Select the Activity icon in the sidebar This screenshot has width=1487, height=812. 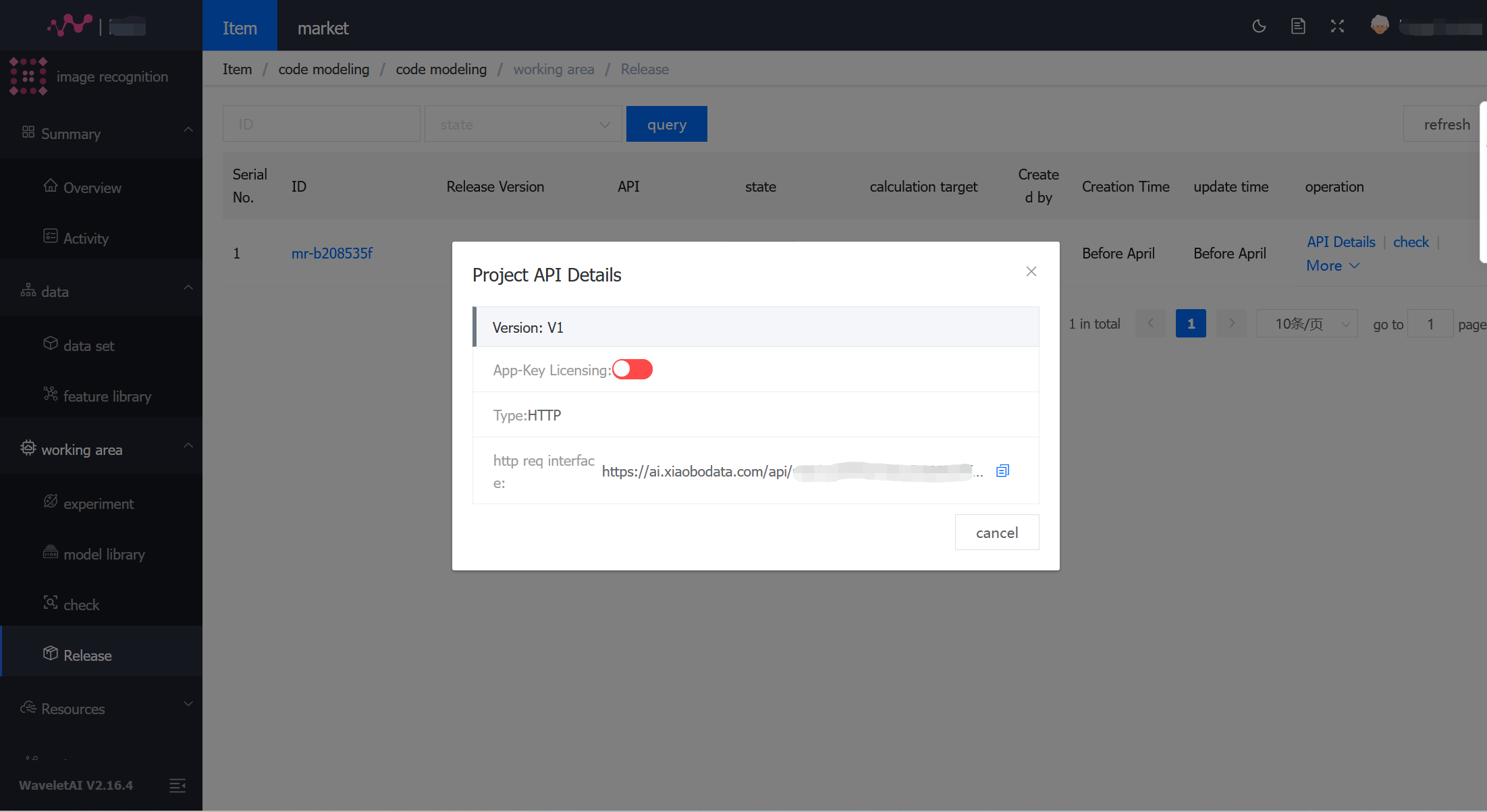click(51, 237)
